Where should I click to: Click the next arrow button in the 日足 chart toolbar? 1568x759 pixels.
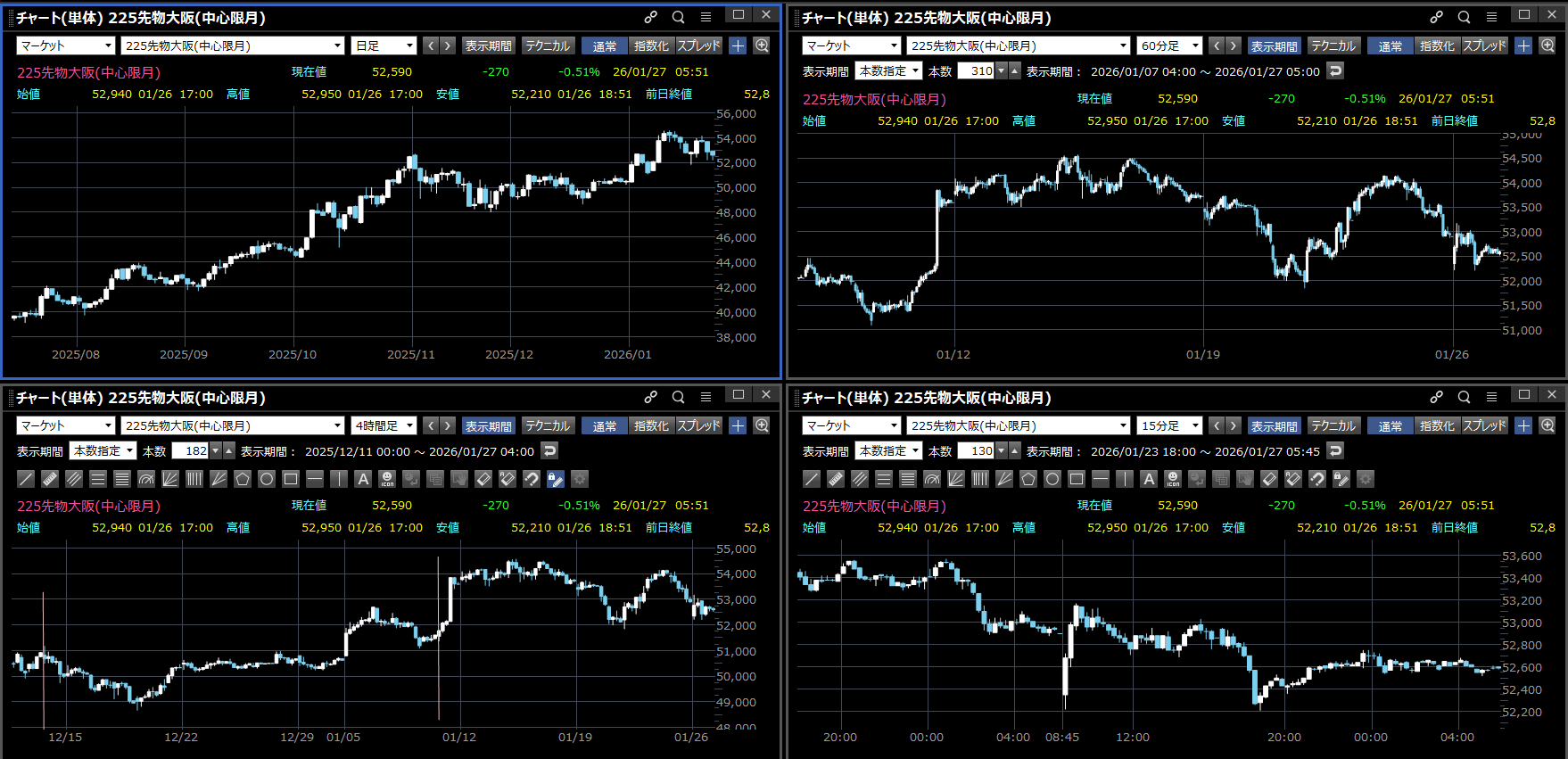[448, 45]
